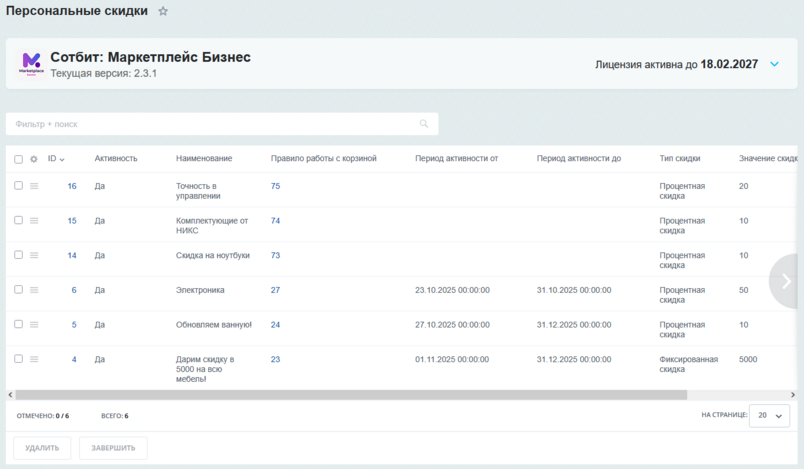The image size is (804, 469).
Task: Open row actions menu for ID 6
Action: point(34,290)
